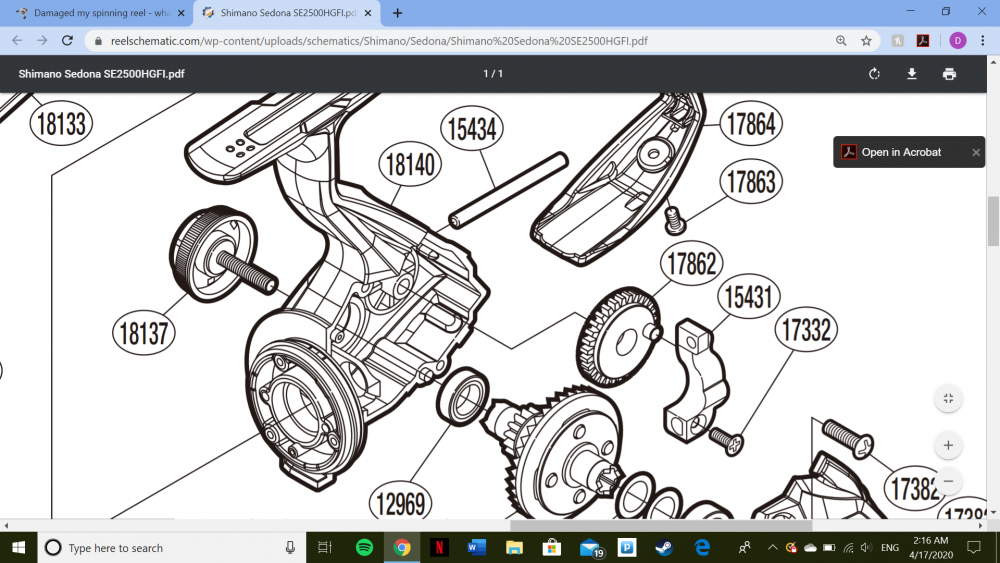This screenshot has width=1000, height=563.
Task: Open File Explorer from the taskbar
Action: click(x=514, y=548)
